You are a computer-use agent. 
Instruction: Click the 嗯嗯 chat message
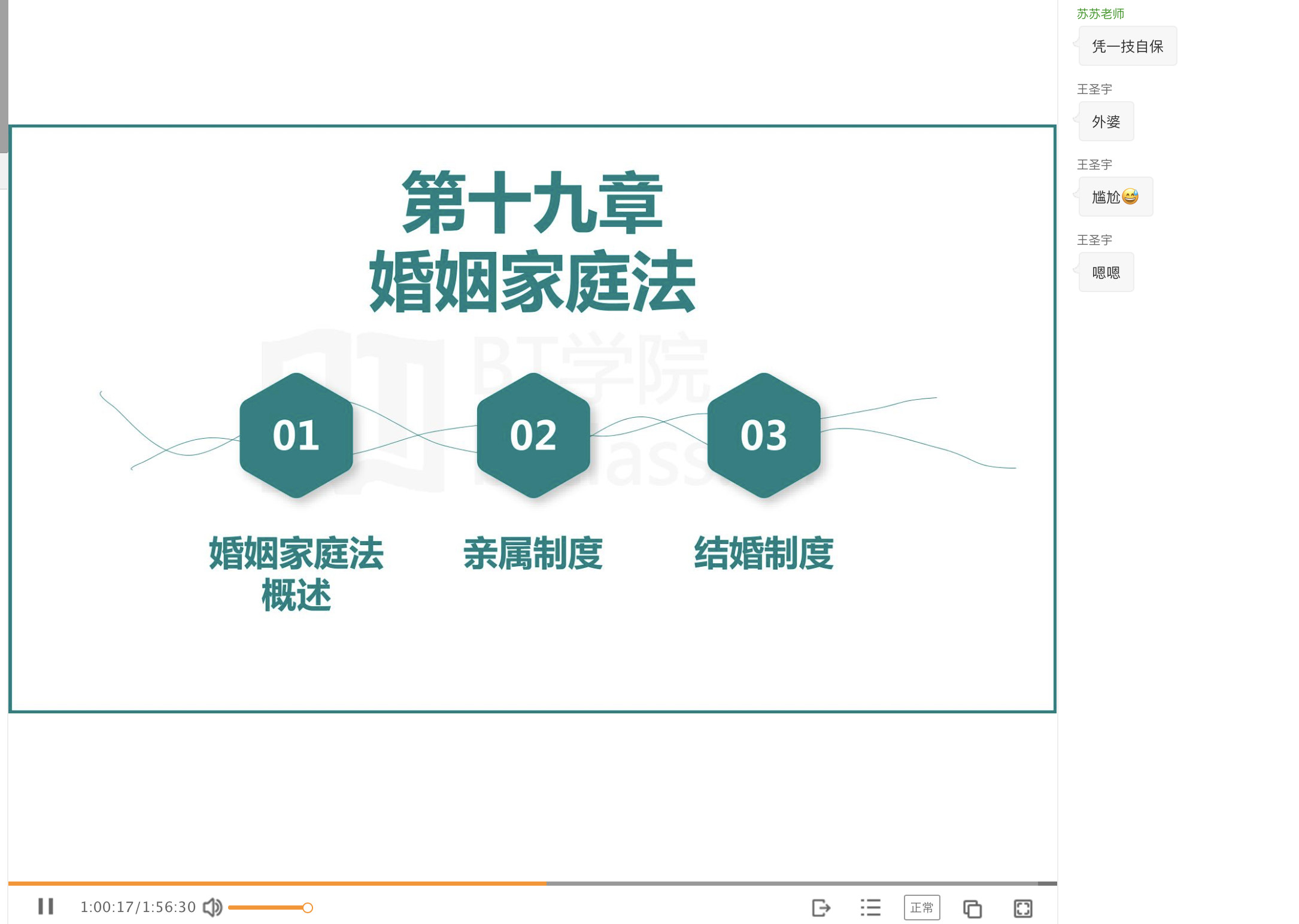[x=1106, y=272]
